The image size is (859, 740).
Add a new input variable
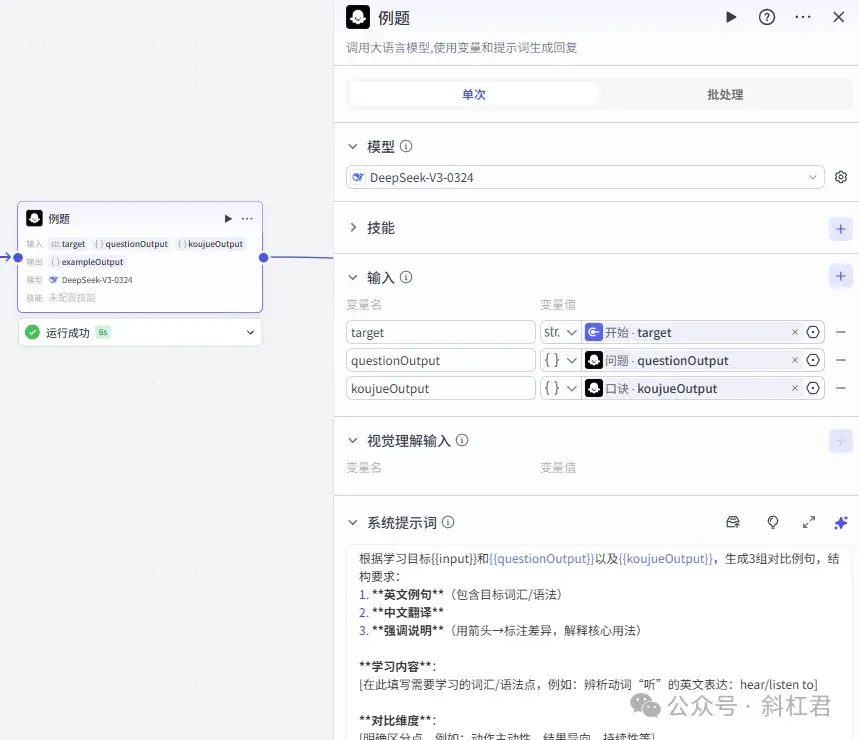pyautogui.click(x=840, y=276)
